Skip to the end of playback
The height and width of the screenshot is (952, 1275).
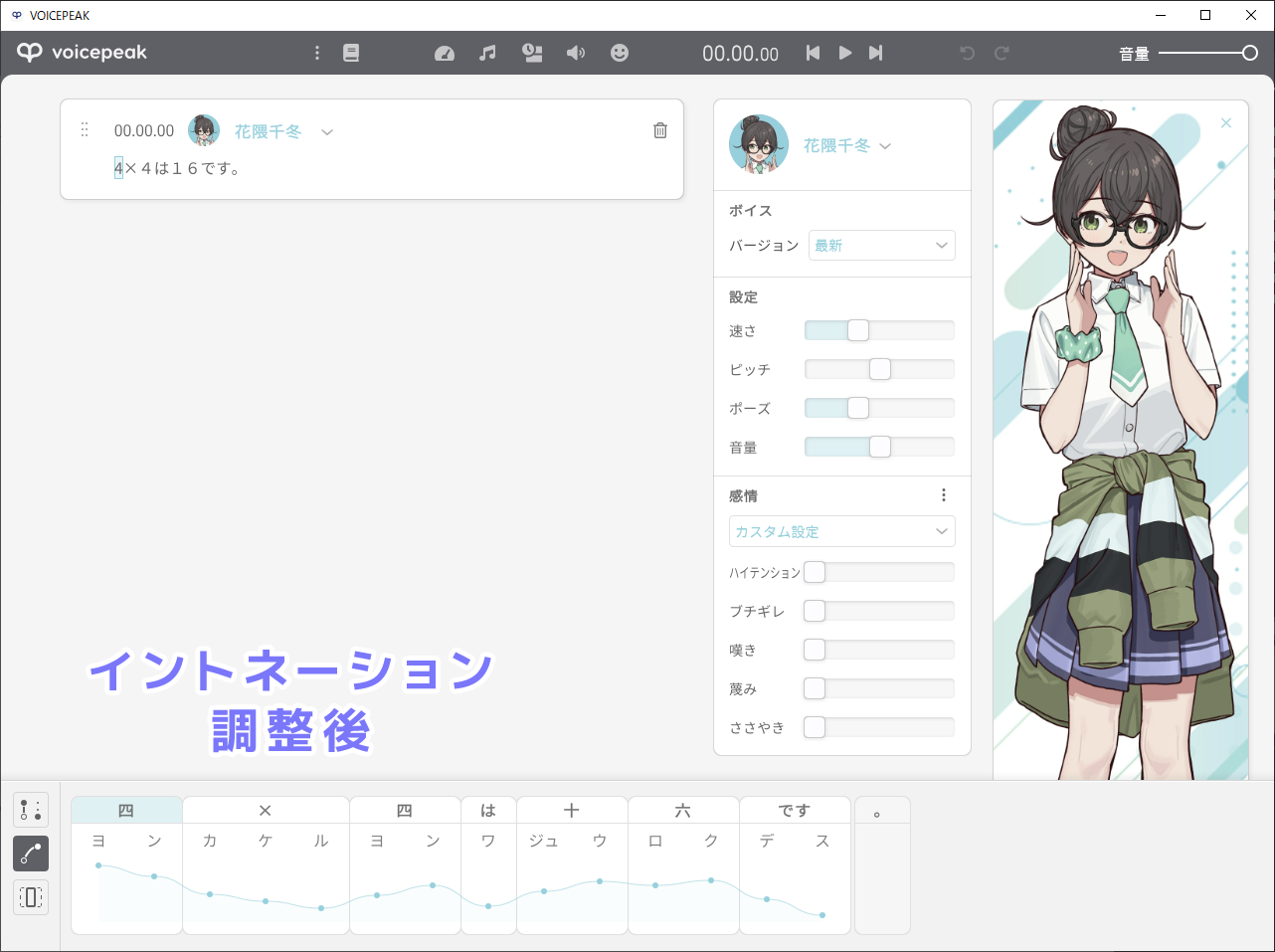pyautogui.click(x=875, y=53)
